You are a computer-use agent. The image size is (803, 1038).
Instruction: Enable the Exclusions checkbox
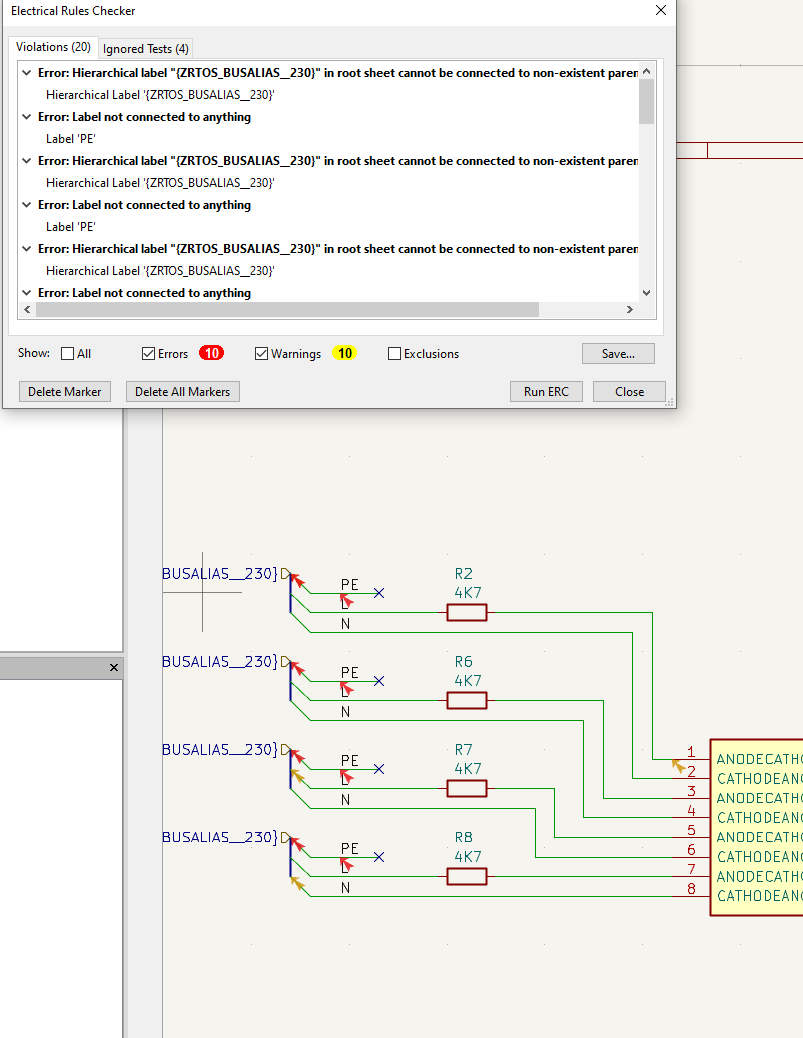tap(394, 354)
